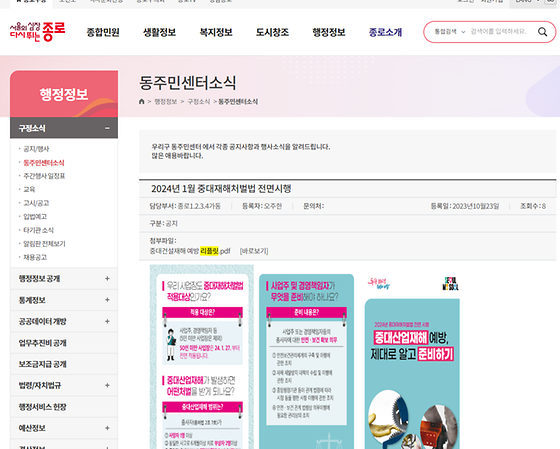This screenshot has width=560, height=449.
Task: Click the post title 2024년 1월 중대재해처벌법 전면시행
Action: pyautogui.click(x=221, y=189)
